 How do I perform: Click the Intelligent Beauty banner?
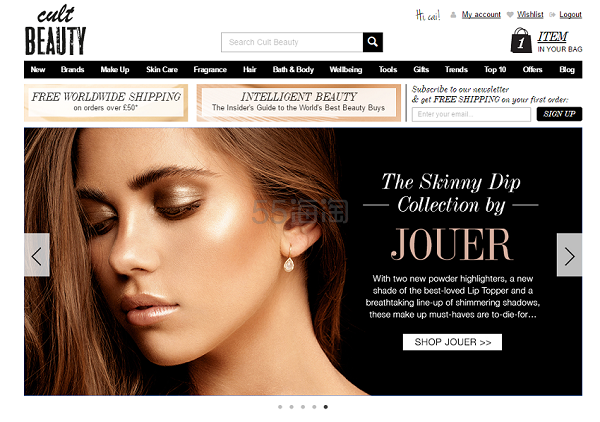[x=298, y=103]
